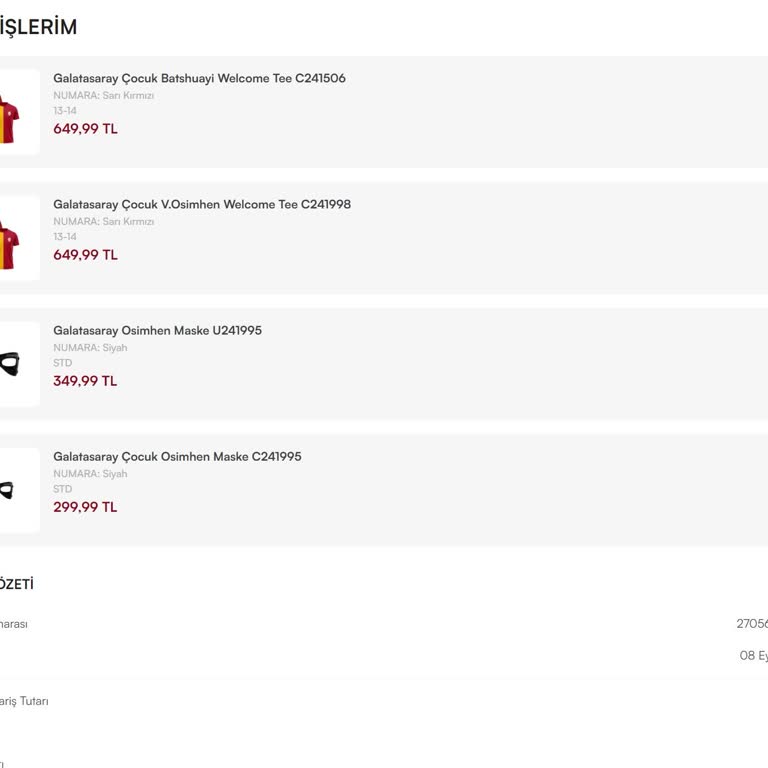This screenshot has height=768, width=768.
Task: Click the 649,99 TL price of Batshuayi Tee
Action: click(85, 129)
